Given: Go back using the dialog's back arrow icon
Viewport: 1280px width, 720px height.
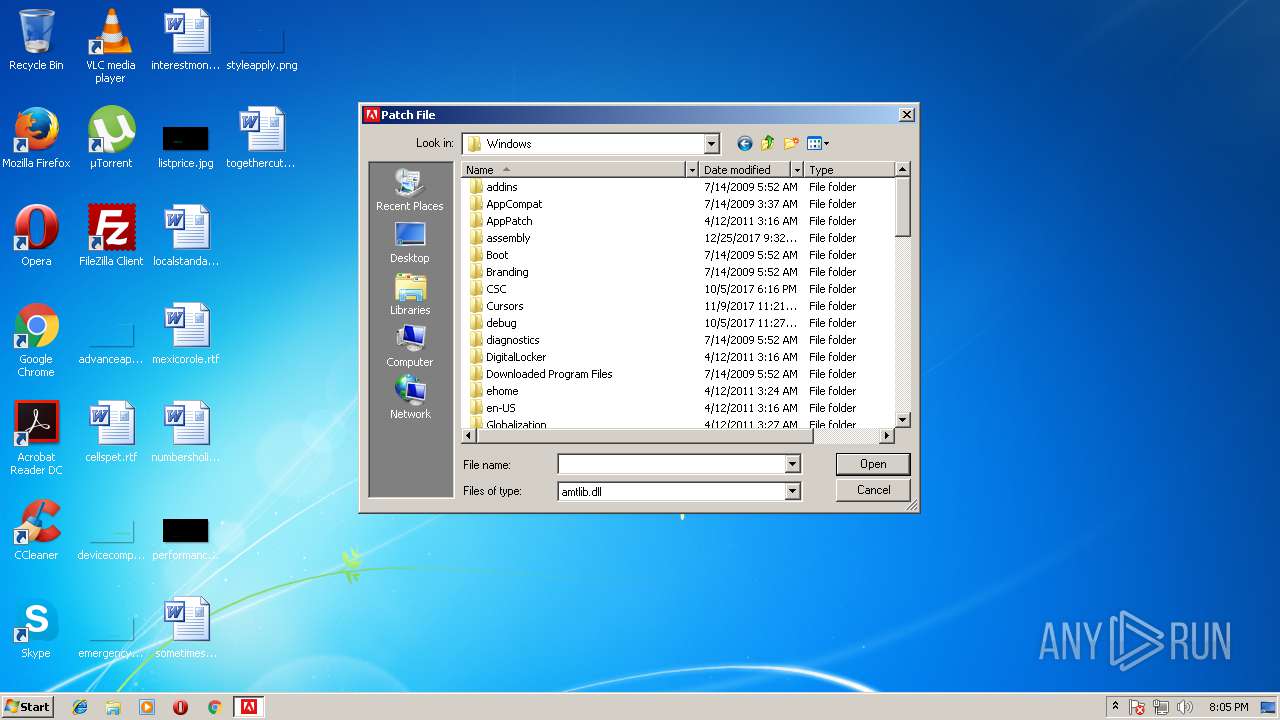Looking at the screenshot, I should point(744,144).
